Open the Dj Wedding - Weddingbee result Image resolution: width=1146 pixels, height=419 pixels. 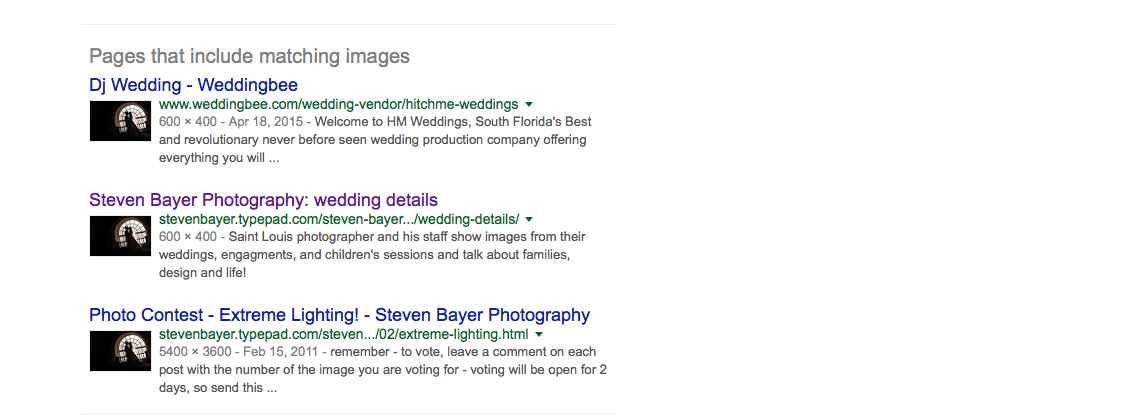pos(193,85)
